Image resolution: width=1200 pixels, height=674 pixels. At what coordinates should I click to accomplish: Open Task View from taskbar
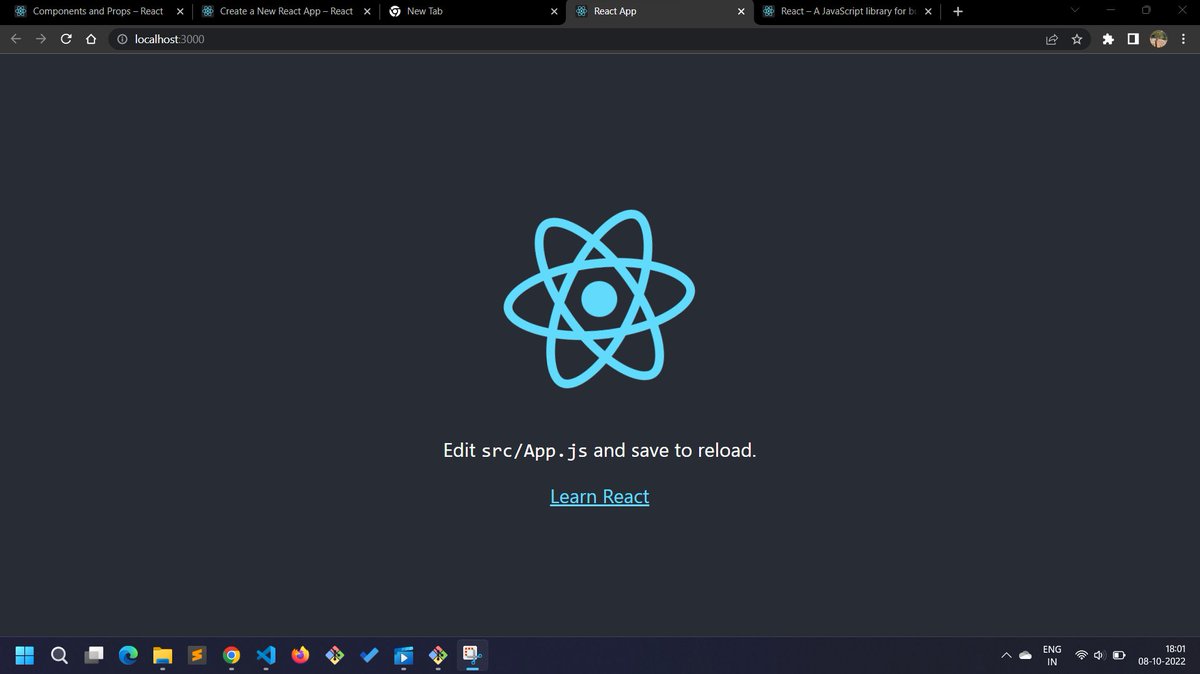tap(94, 656)
